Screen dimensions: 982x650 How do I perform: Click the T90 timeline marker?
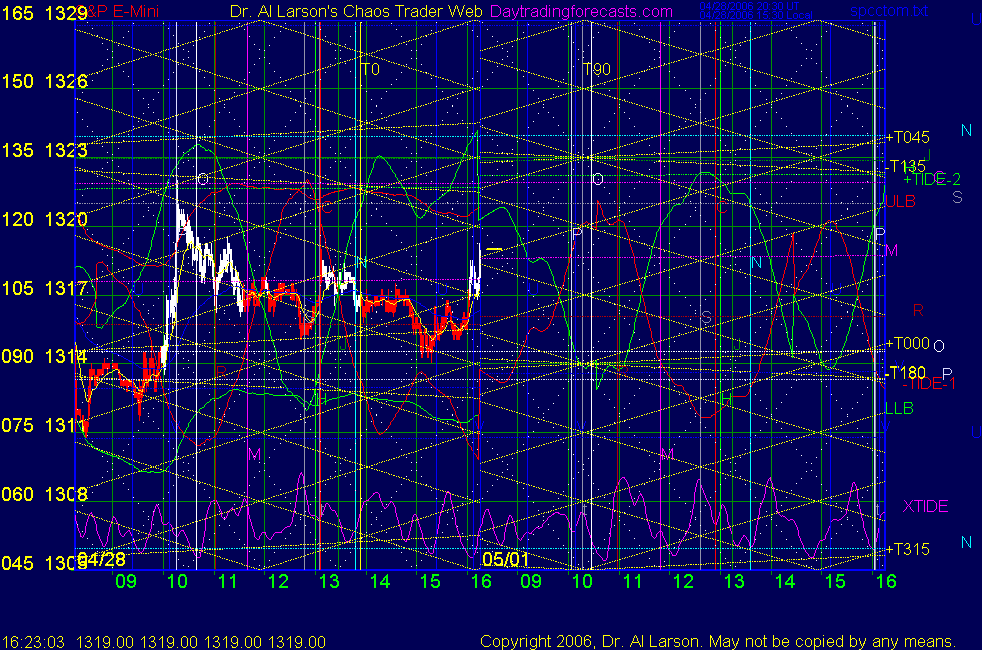point(596,69)
